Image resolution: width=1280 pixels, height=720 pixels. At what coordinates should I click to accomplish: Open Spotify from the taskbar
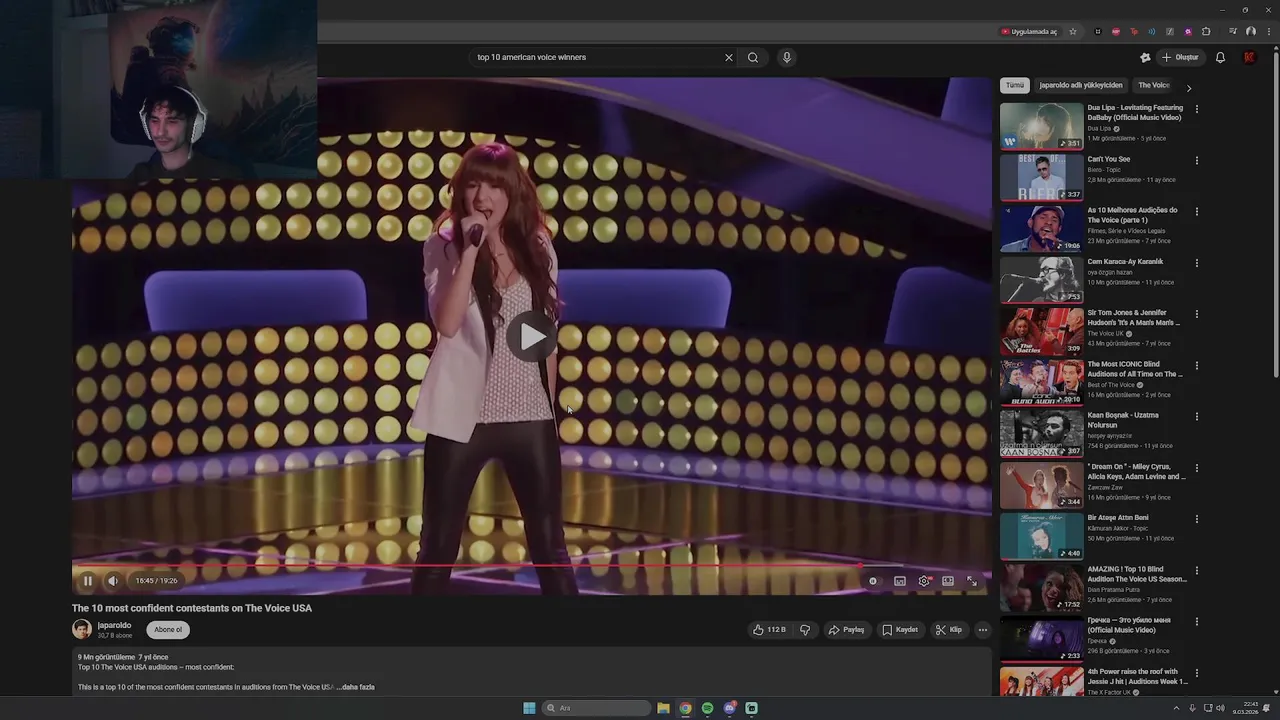[707, 708]
